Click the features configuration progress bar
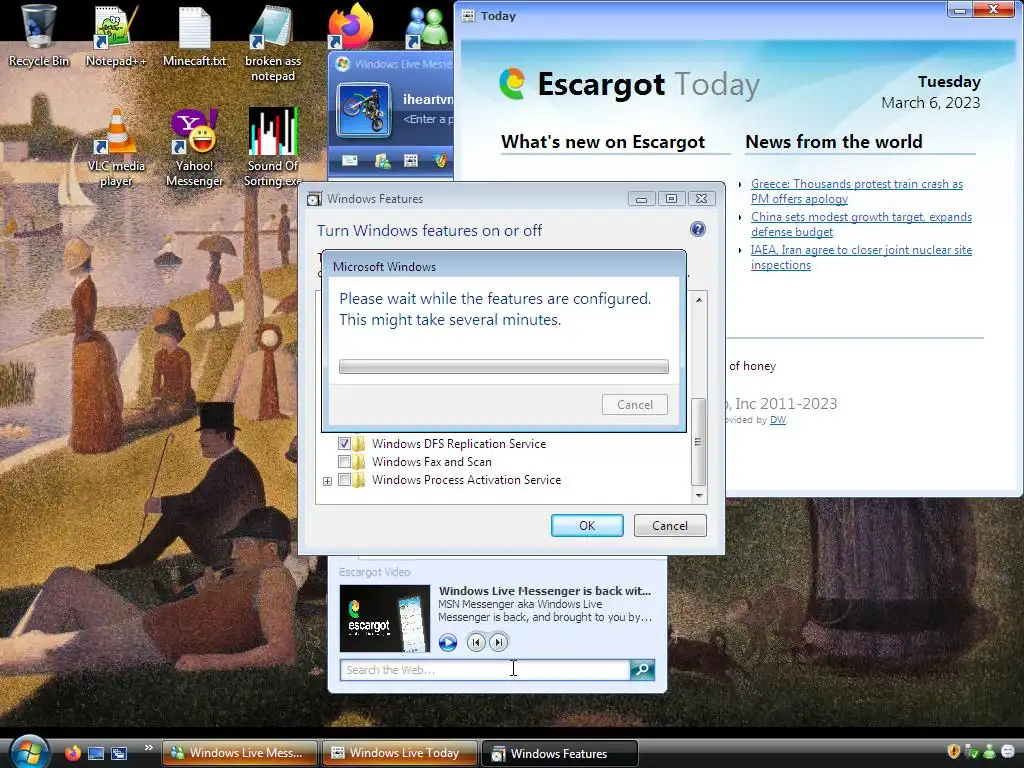This screenshot has width=1024, height=768. (504, 366)
